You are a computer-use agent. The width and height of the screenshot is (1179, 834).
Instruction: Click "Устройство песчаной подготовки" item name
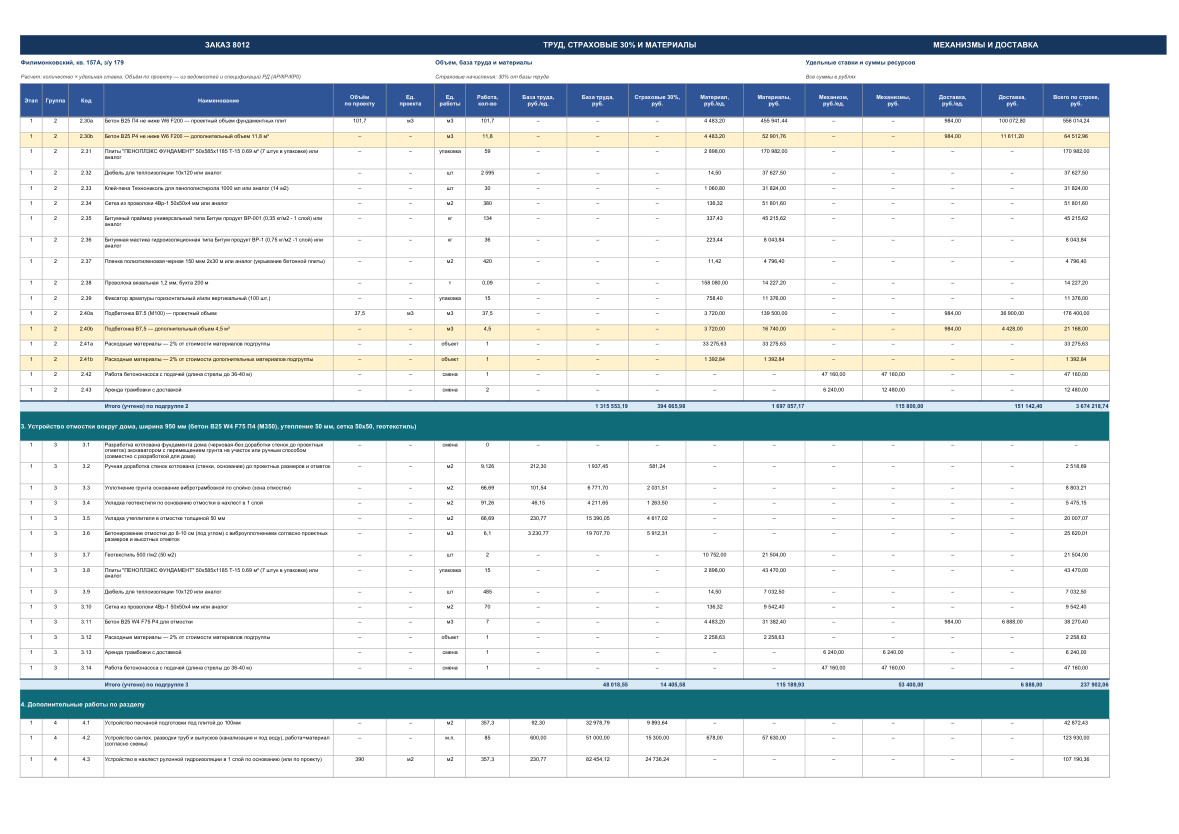(173, 723)
